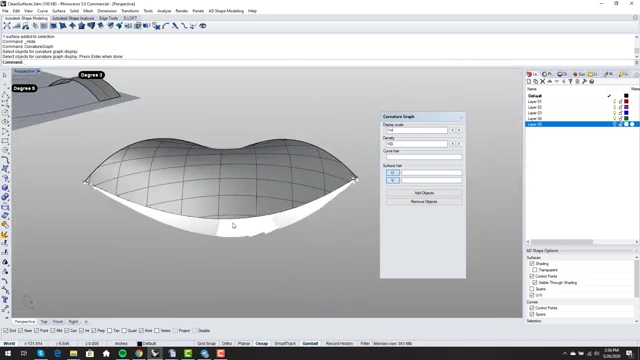This screenshot has height=360, width=640.
Task: Open Skype from the taskbar
Action: [40, 353]
